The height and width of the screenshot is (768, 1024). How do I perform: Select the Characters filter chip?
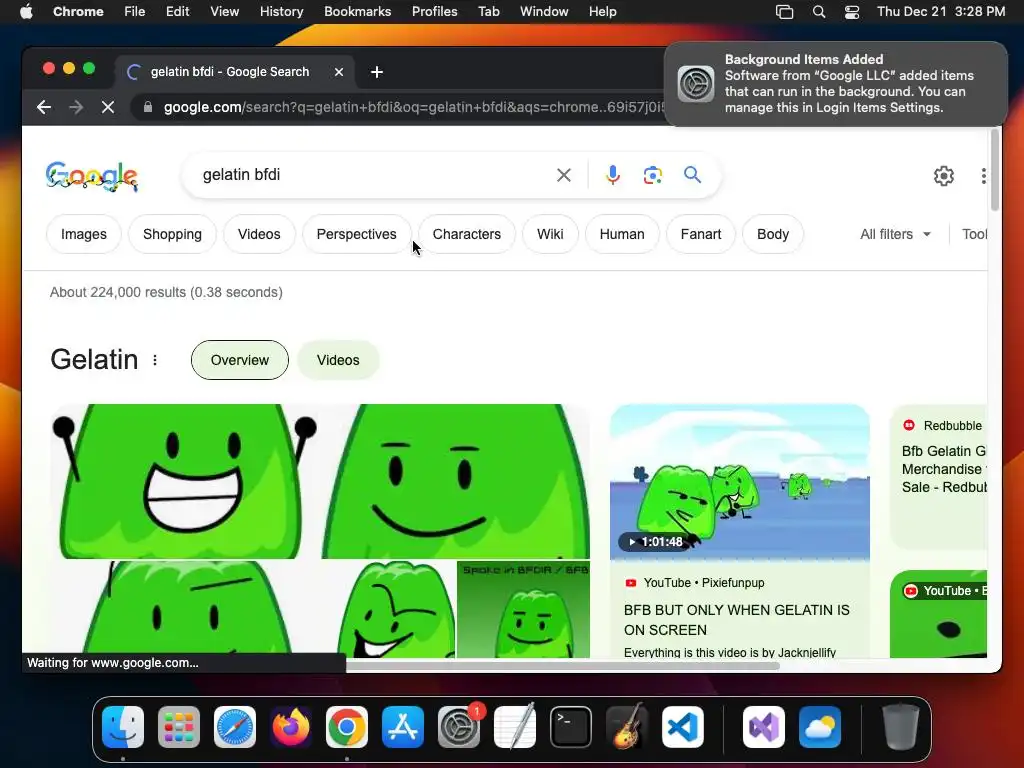[467, 234]
